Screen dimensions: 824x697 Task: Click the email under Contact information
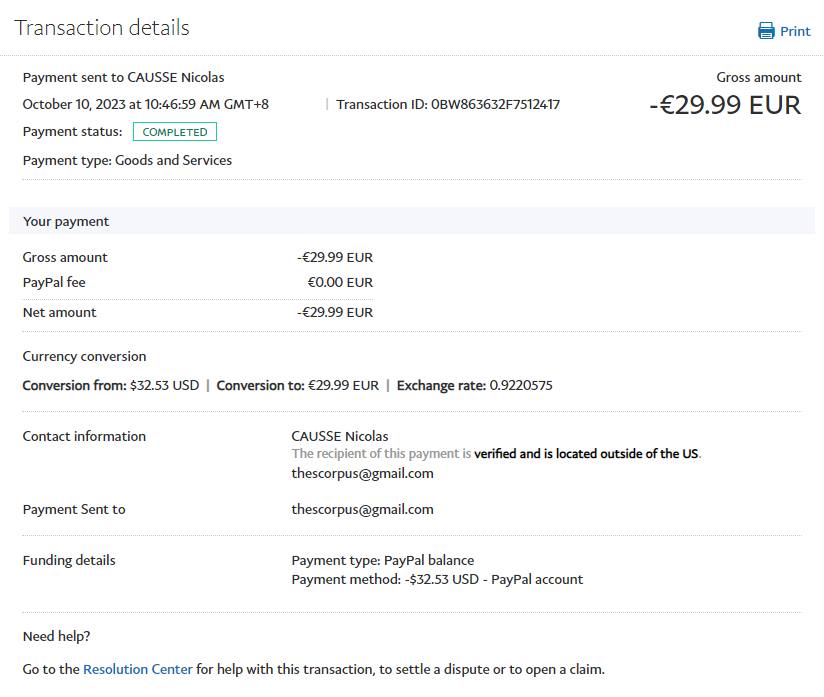coord(362,473)
